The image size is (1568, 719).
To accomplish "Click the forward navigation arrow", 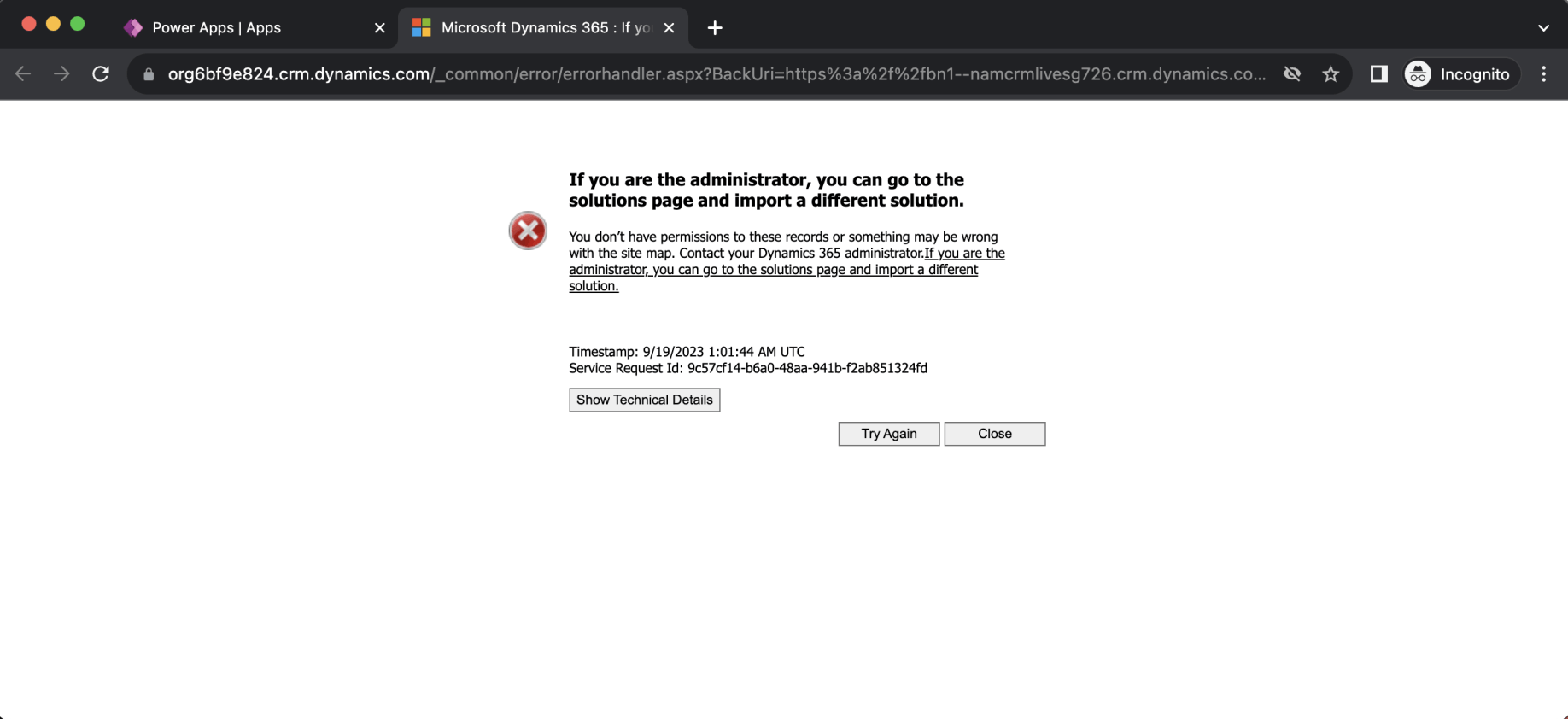I will coord(61,74).
